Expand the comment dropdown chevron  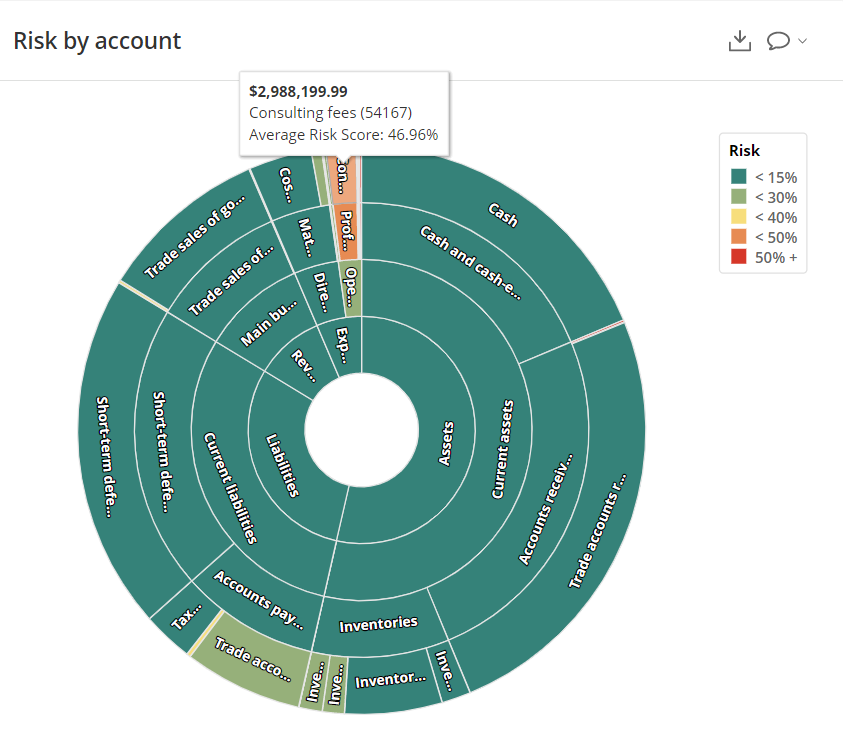pos(802,42)
